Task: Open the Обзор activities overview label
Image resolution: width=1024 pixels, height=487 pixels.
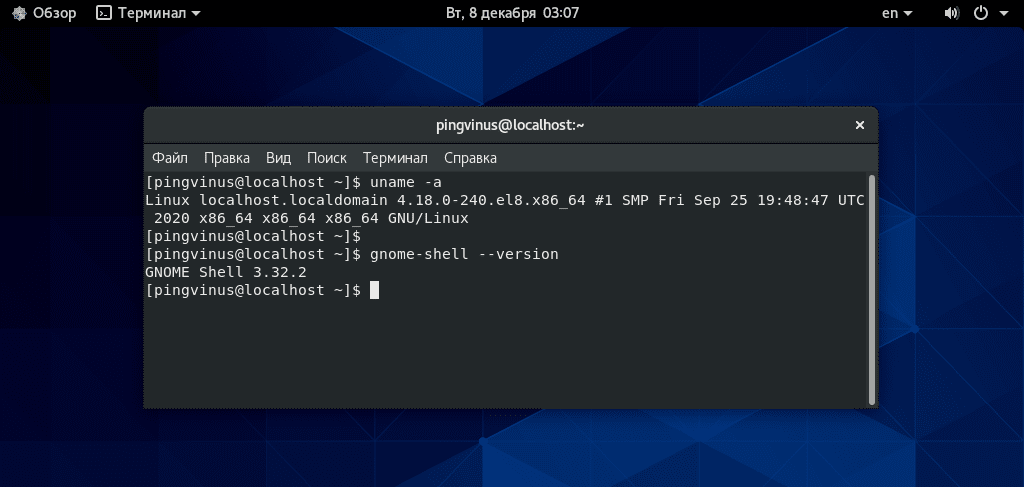Action: point(55,13)
